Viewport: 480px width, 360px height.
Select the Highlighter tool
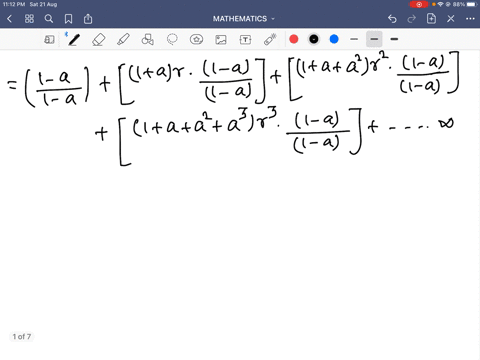pos(123,39)
